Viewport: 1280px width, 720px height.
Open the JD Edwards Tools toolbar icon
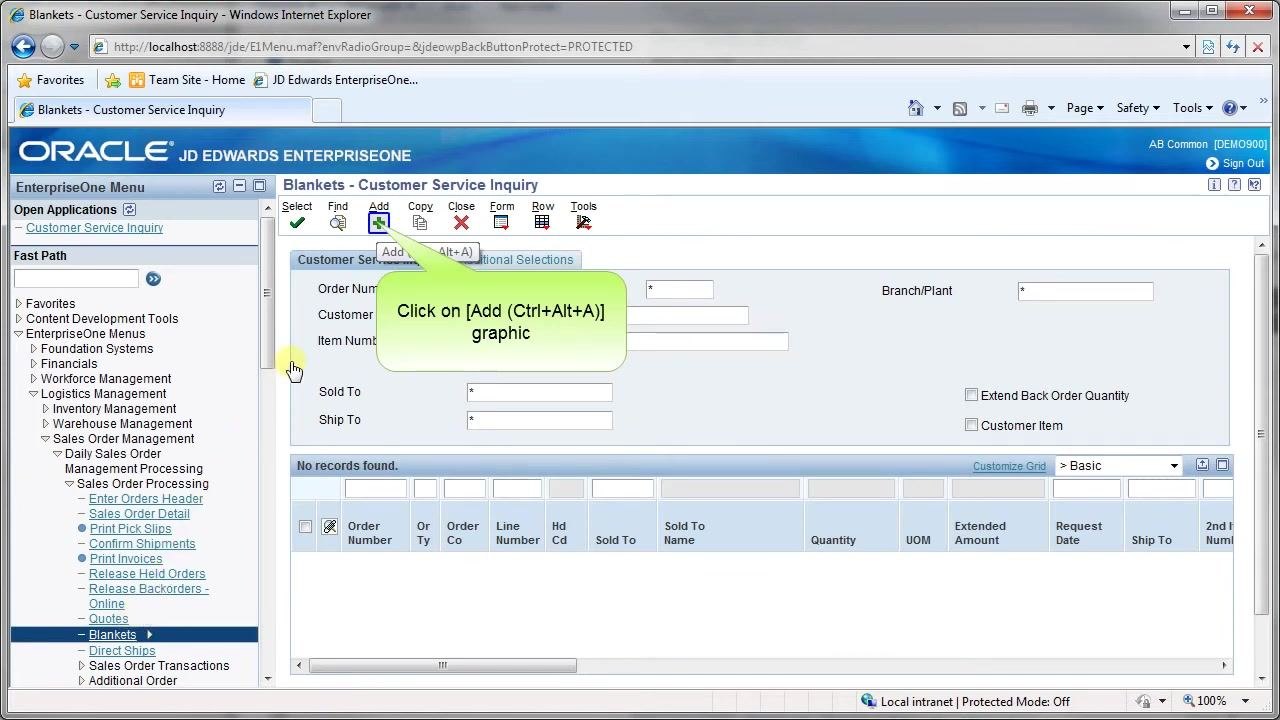point(584,223)
